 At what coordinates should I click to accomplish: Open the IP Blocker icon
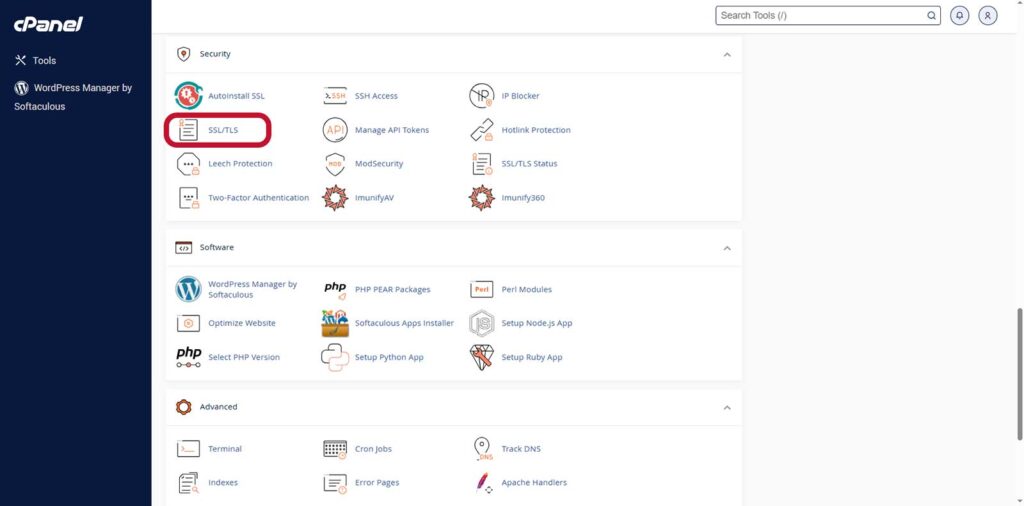point(482,95)
